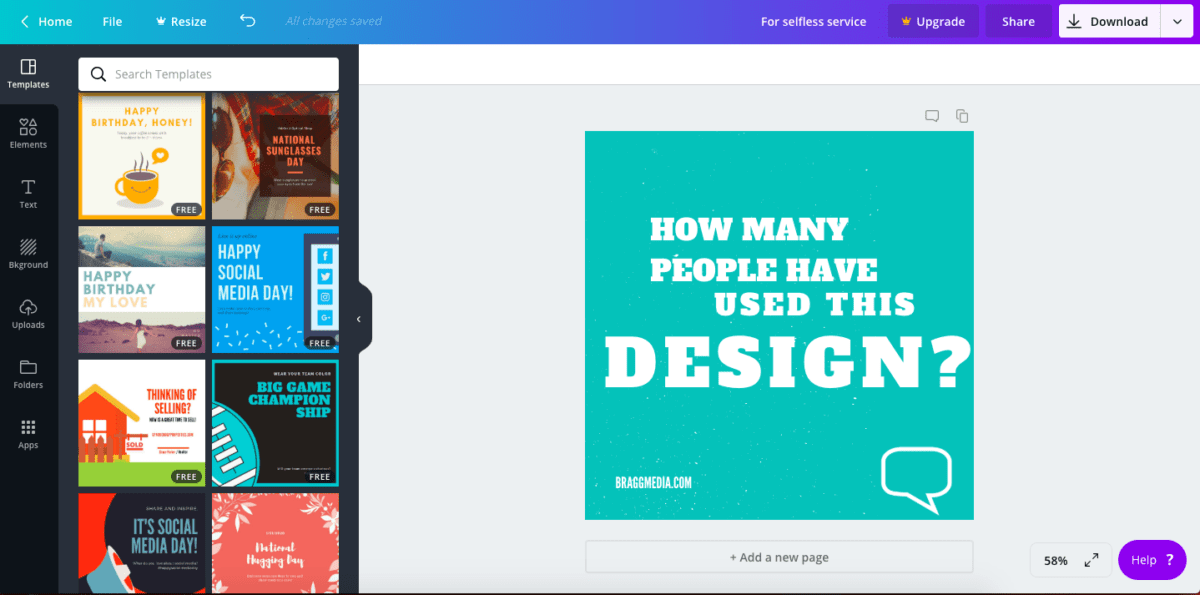Image resolution: width=1200 pixels, height=595 pixels.
Task: Select the Happy Social Media Day template
Action: (x=275, y=289)
